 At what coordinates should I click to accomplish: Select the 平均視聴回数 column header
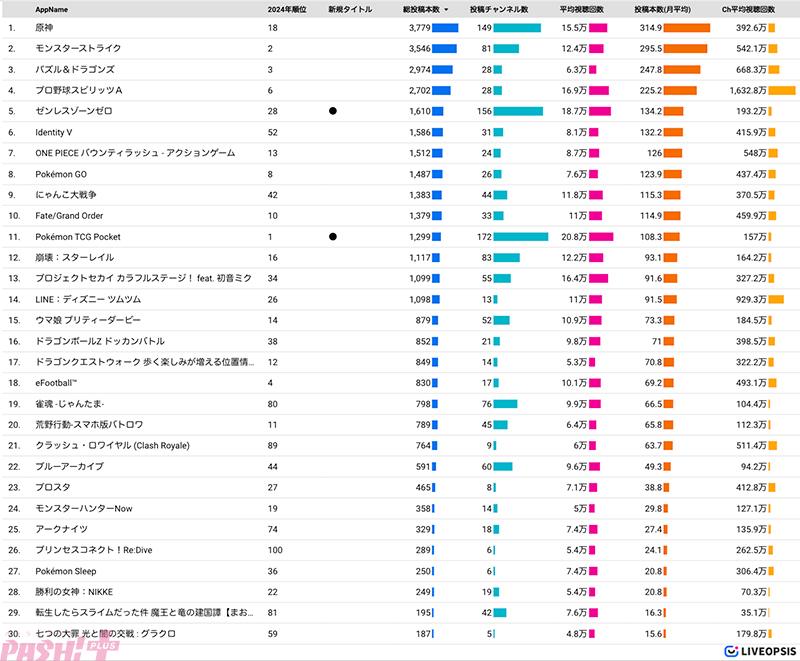[x=581, y=9]
